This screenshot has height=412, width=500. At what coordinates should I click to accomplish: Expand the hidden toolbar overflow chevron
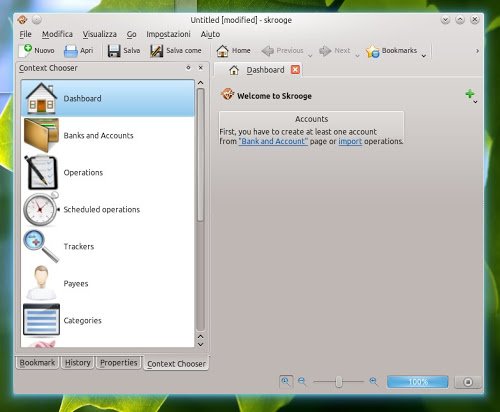point(477,51)
